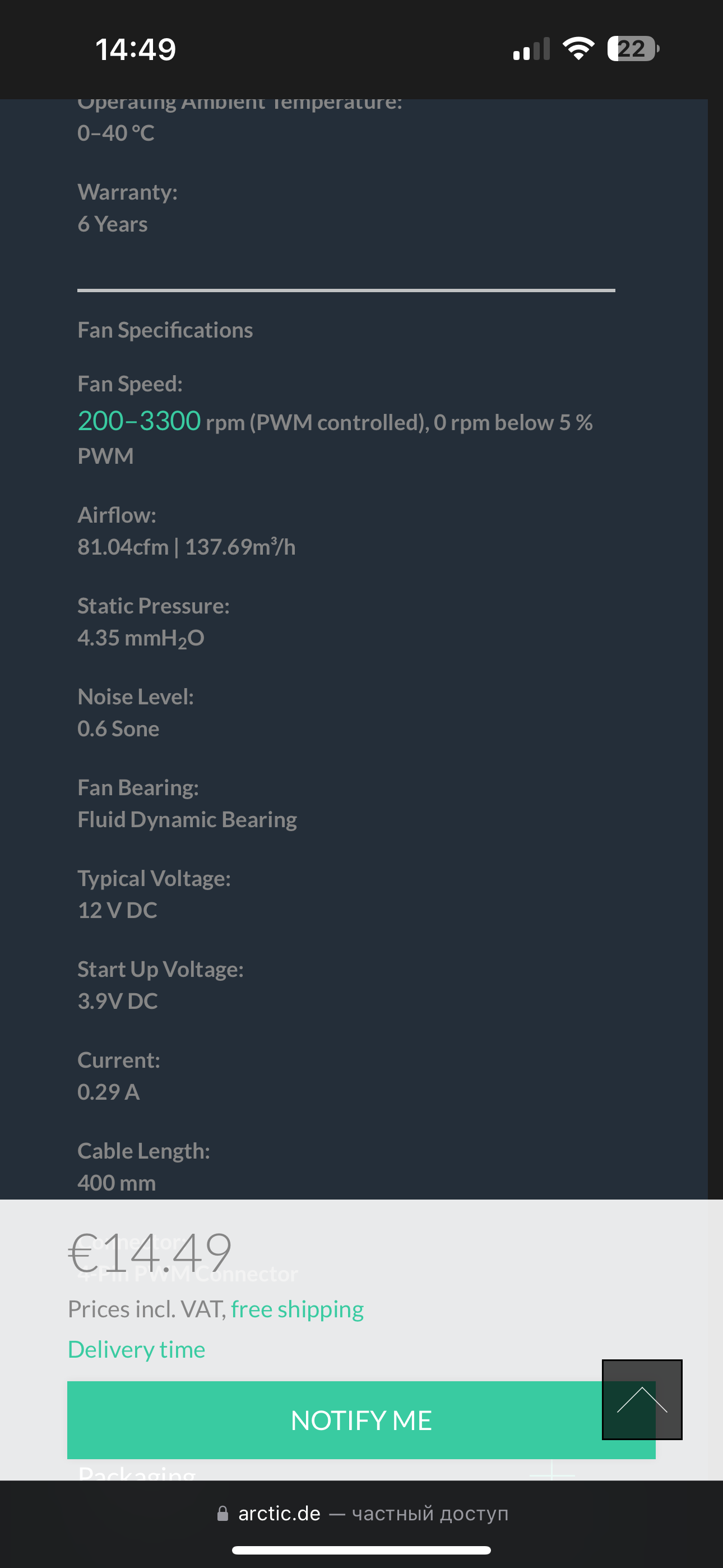Tap the arctic.de address bar
Image resolution: width=723 pixels, height=1568 pixels.
click(361, 1513)
